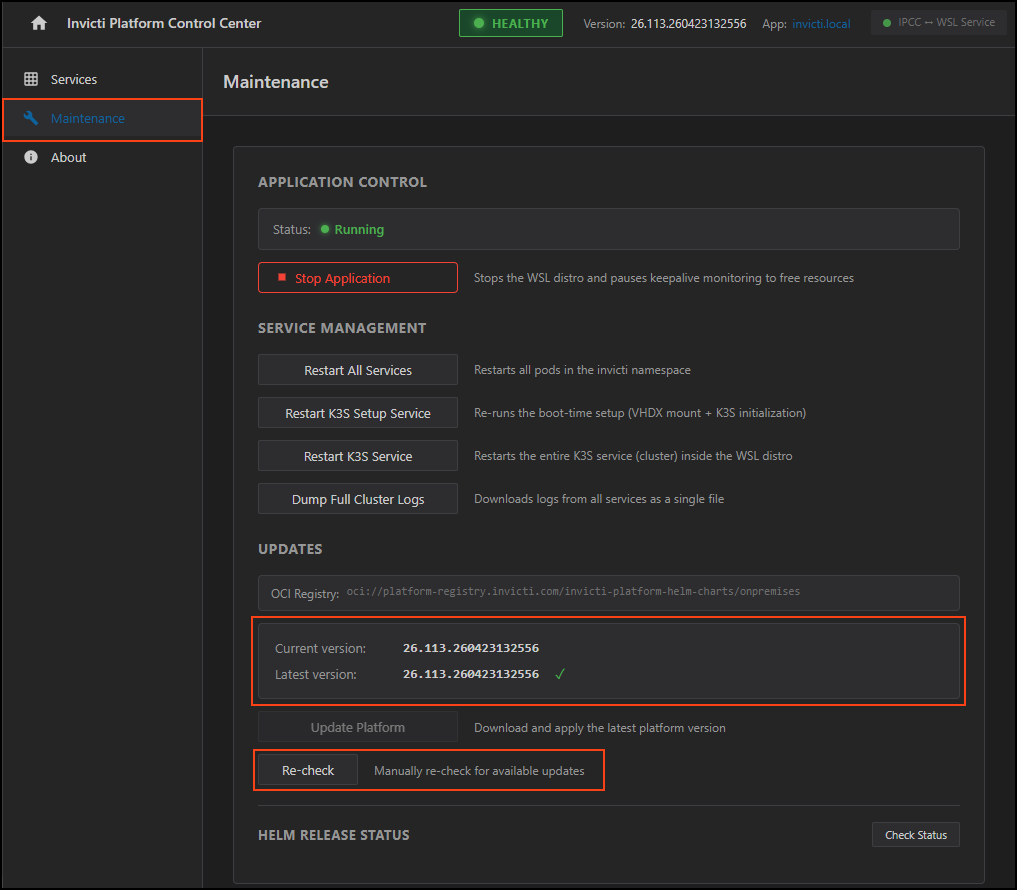
Task: Click the green checkmark next to Latest version
Action: coord(560,673)
